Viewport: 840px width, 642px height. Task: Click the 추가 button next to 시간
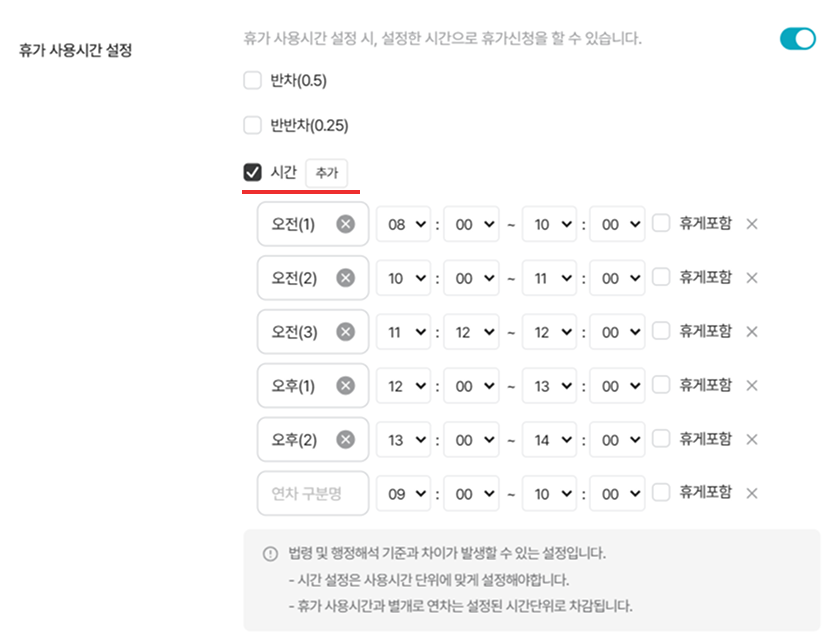pyautogui.click(x=326, y=173)
